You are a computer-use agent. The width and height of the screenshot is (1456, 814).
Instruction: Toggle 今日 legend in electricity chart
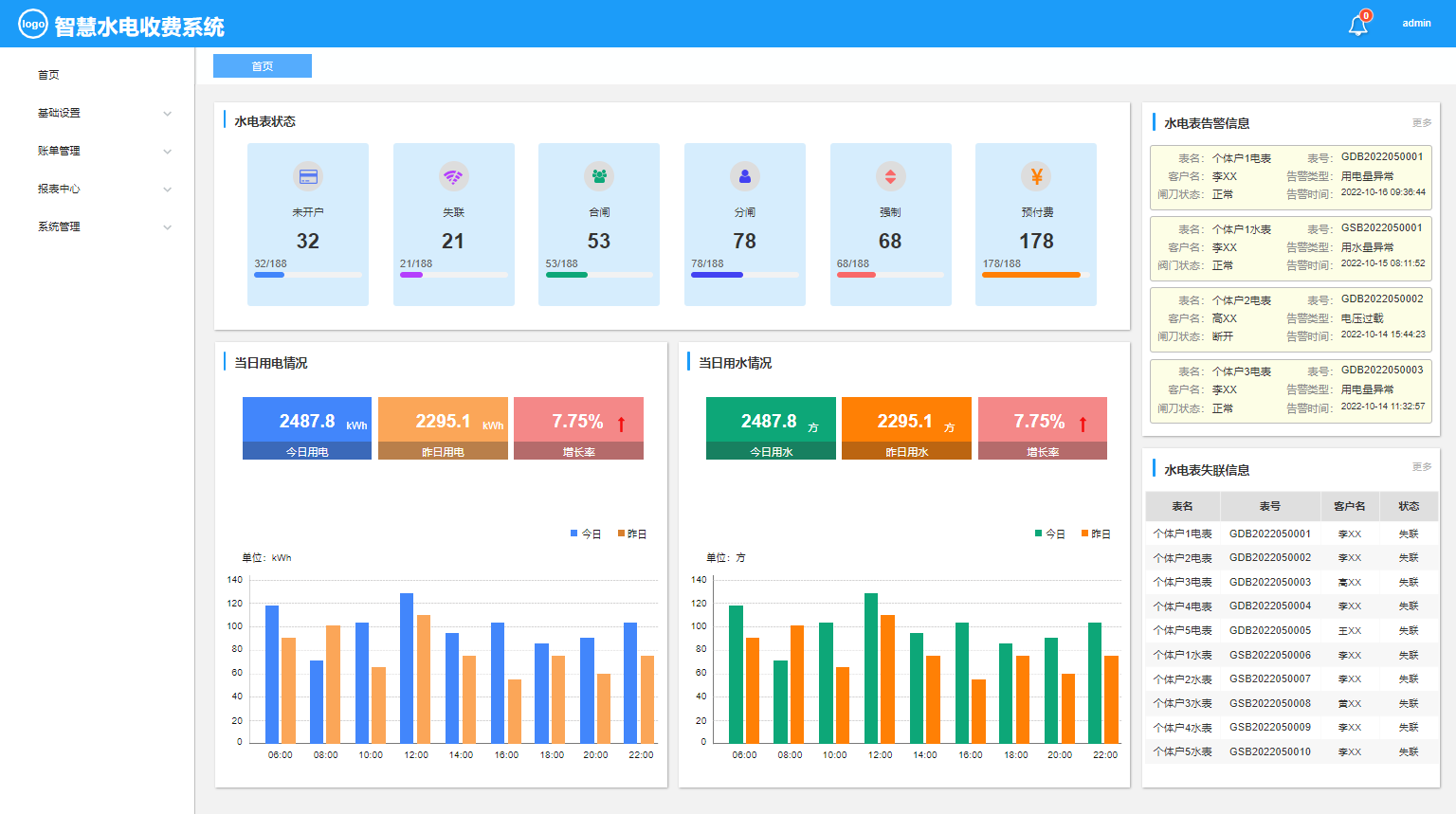(586, 534)
